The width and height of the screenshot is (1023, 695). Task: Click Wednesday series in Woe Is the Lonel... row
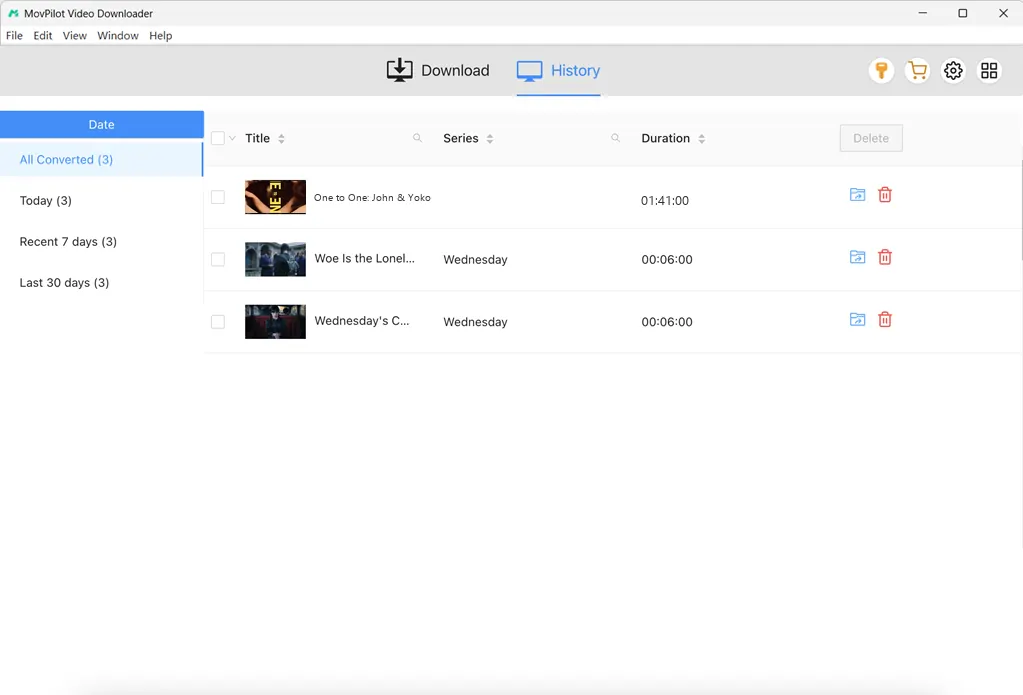(x=475, y=260)
